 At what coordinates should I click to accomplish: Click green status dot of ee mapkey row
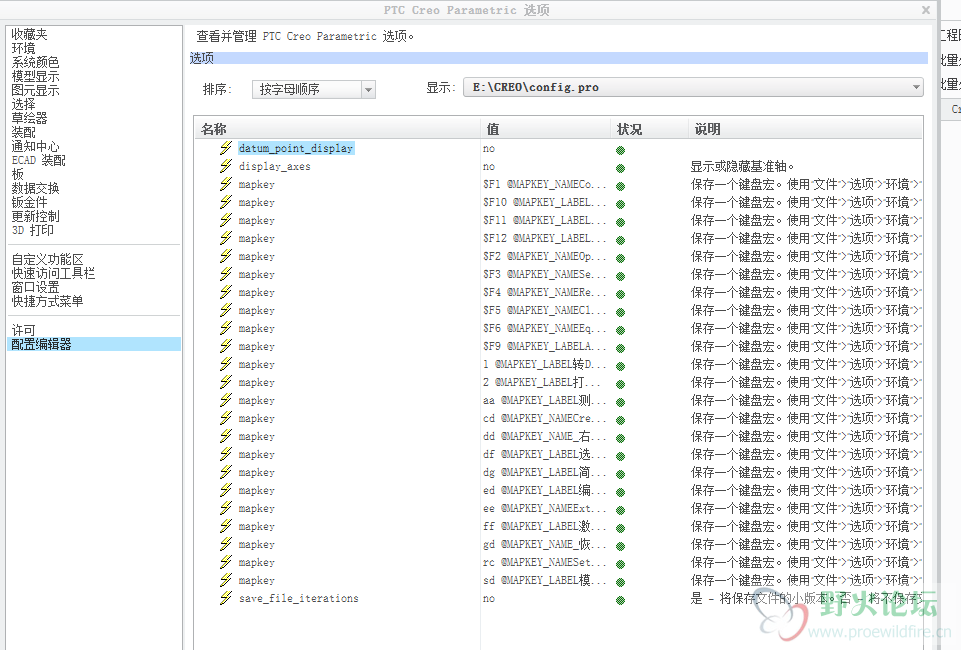tap(620, 510)
